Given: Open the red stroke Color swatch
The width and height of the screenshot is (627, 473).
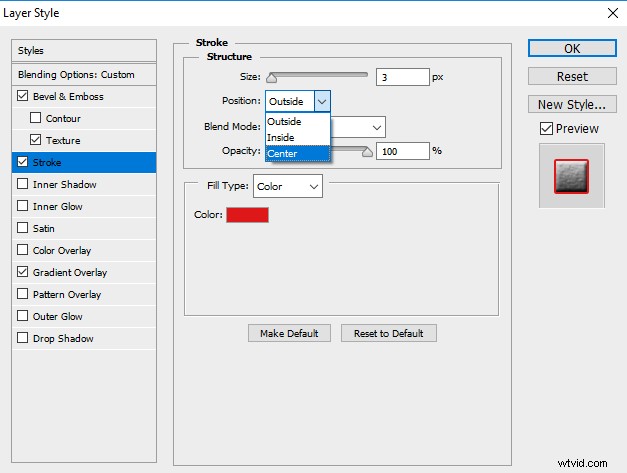Looking at the screenshot, I should point(248,215).
